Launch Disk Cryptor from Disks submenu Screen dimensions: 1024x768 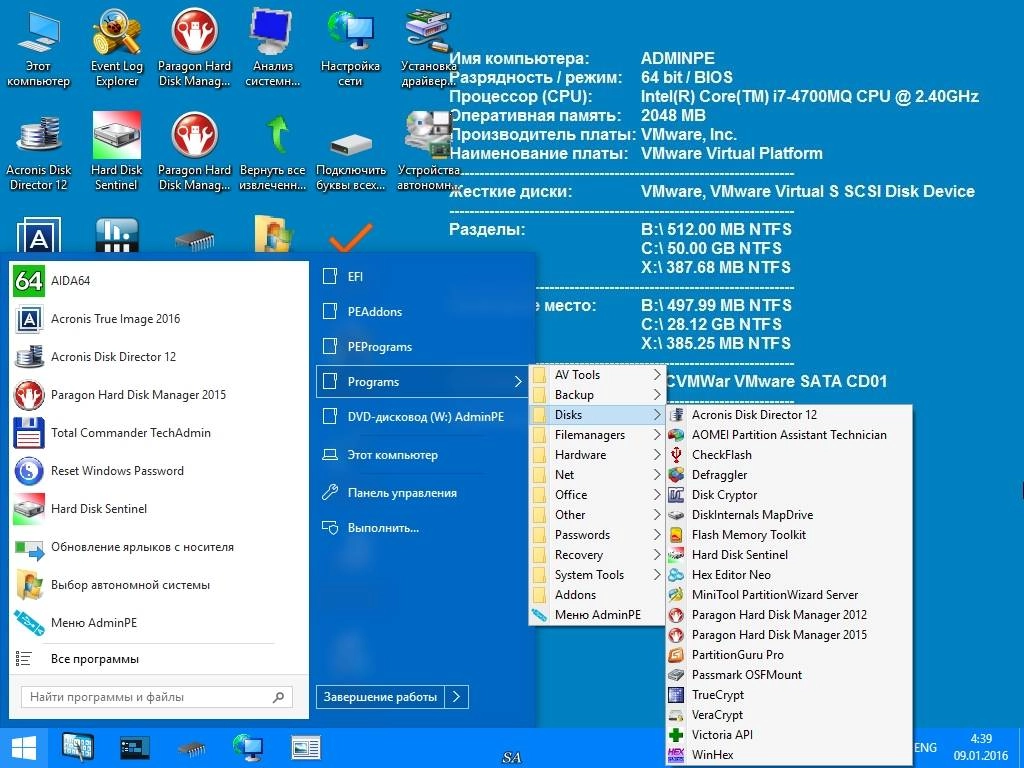coord(789,494)
